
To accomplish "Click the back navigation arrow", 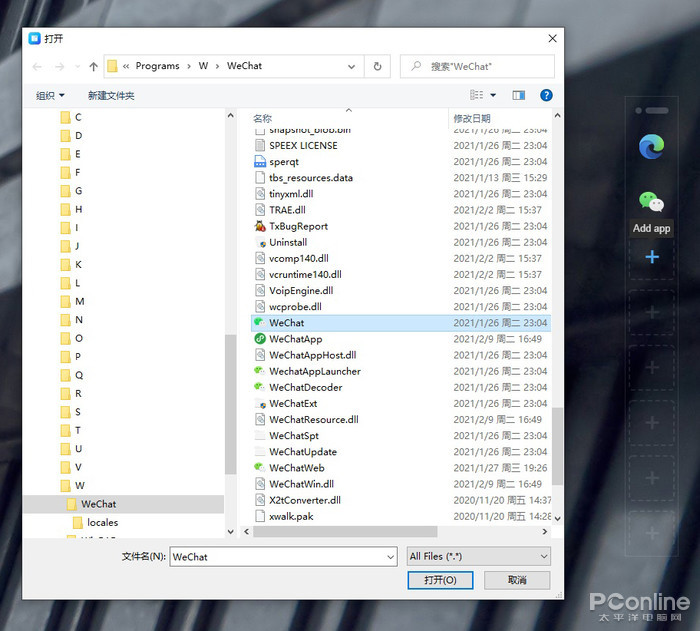I will [37, 67].
